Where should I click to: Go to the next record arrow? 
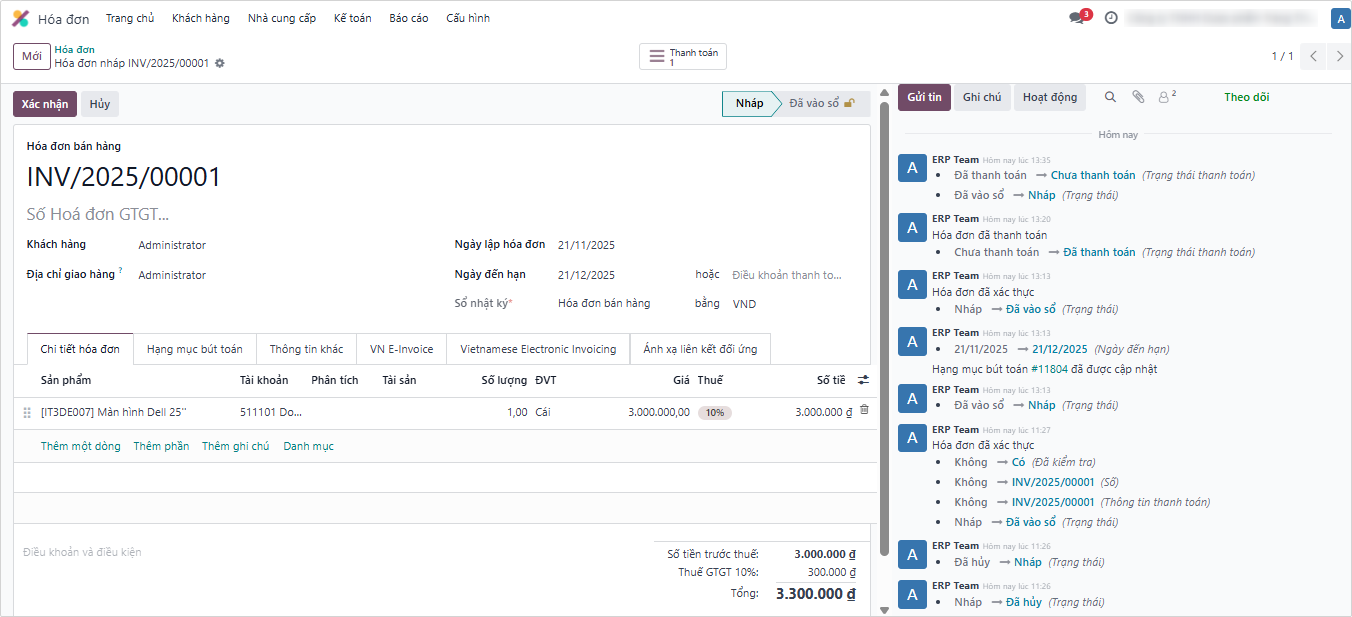click(1340, 57)
